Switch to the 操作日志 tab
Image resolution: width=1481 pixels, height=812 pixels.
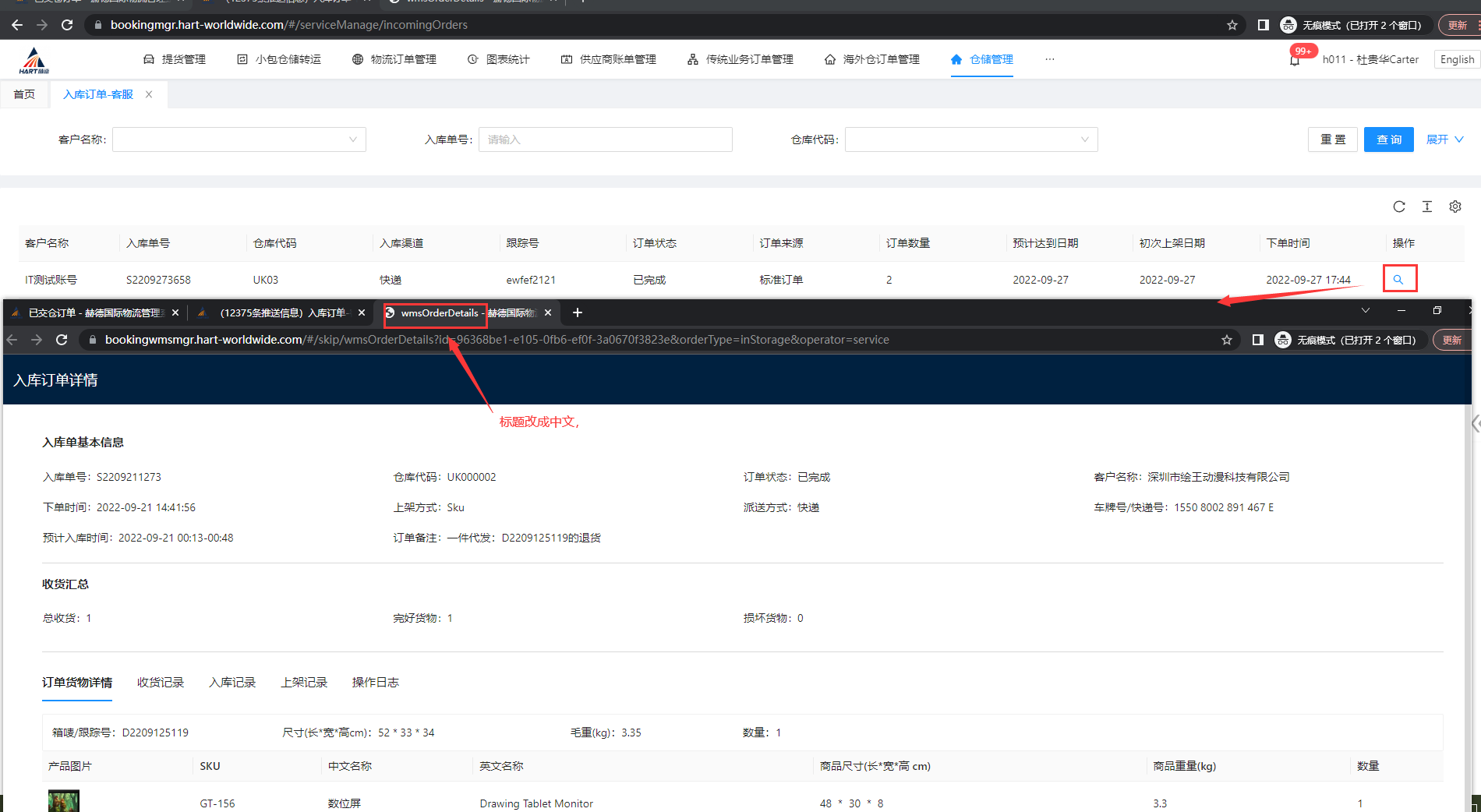coord(375,682)
